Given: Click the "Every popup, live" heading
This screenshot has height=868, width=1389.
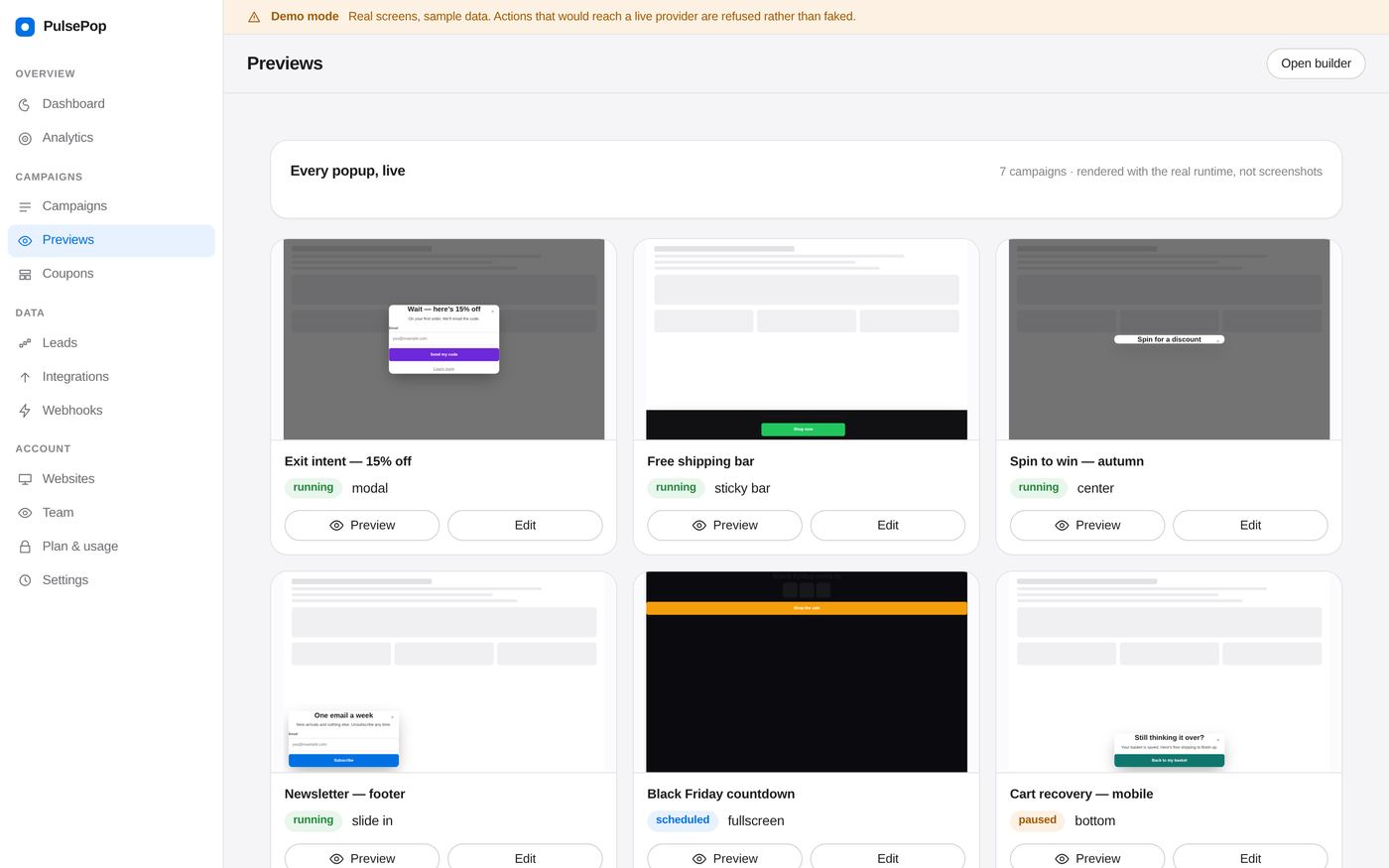Looking at the screenshot, I should point(347,171).
